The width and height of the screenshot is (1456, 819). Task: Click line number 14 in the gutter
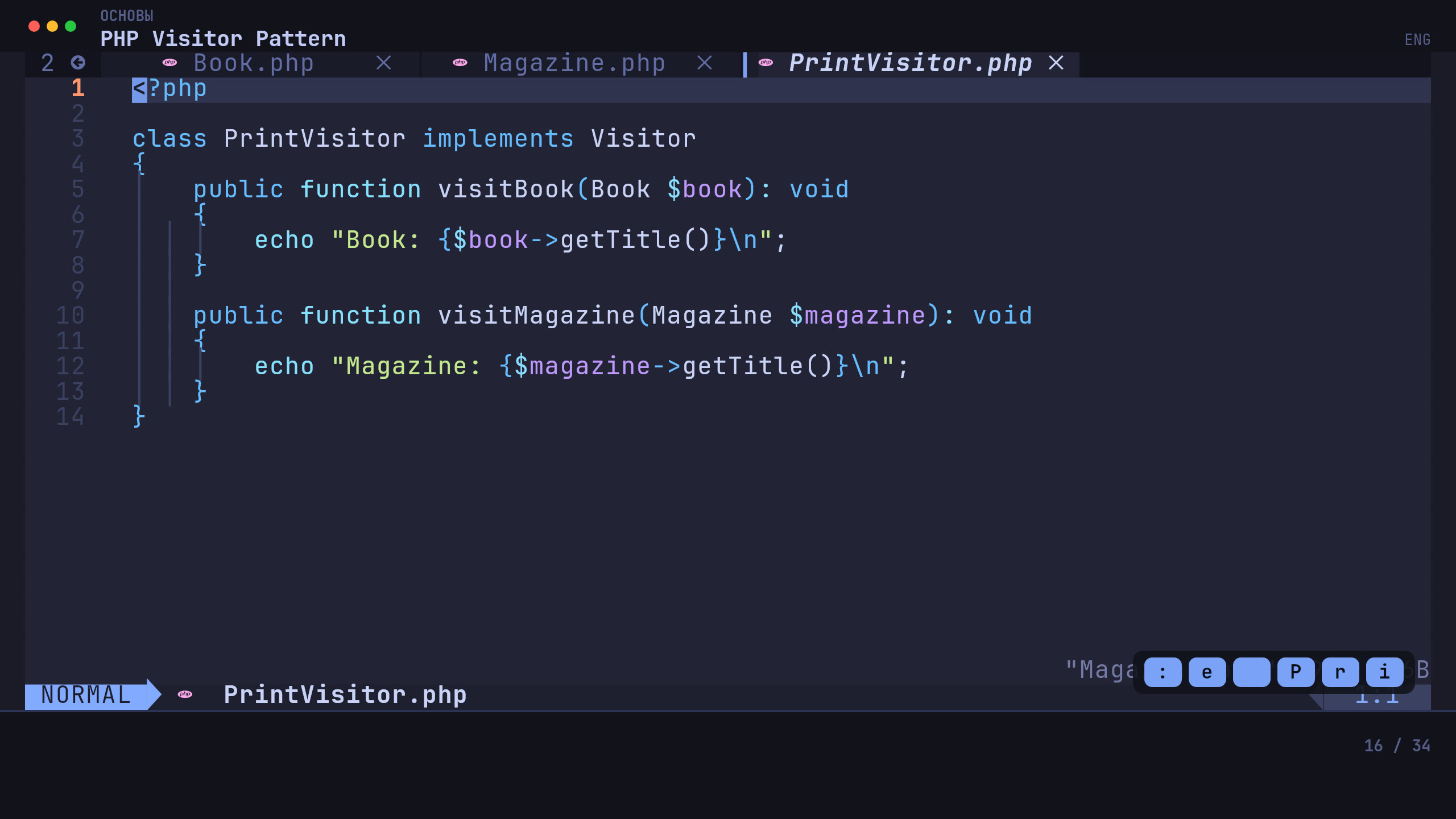(71, 417)
